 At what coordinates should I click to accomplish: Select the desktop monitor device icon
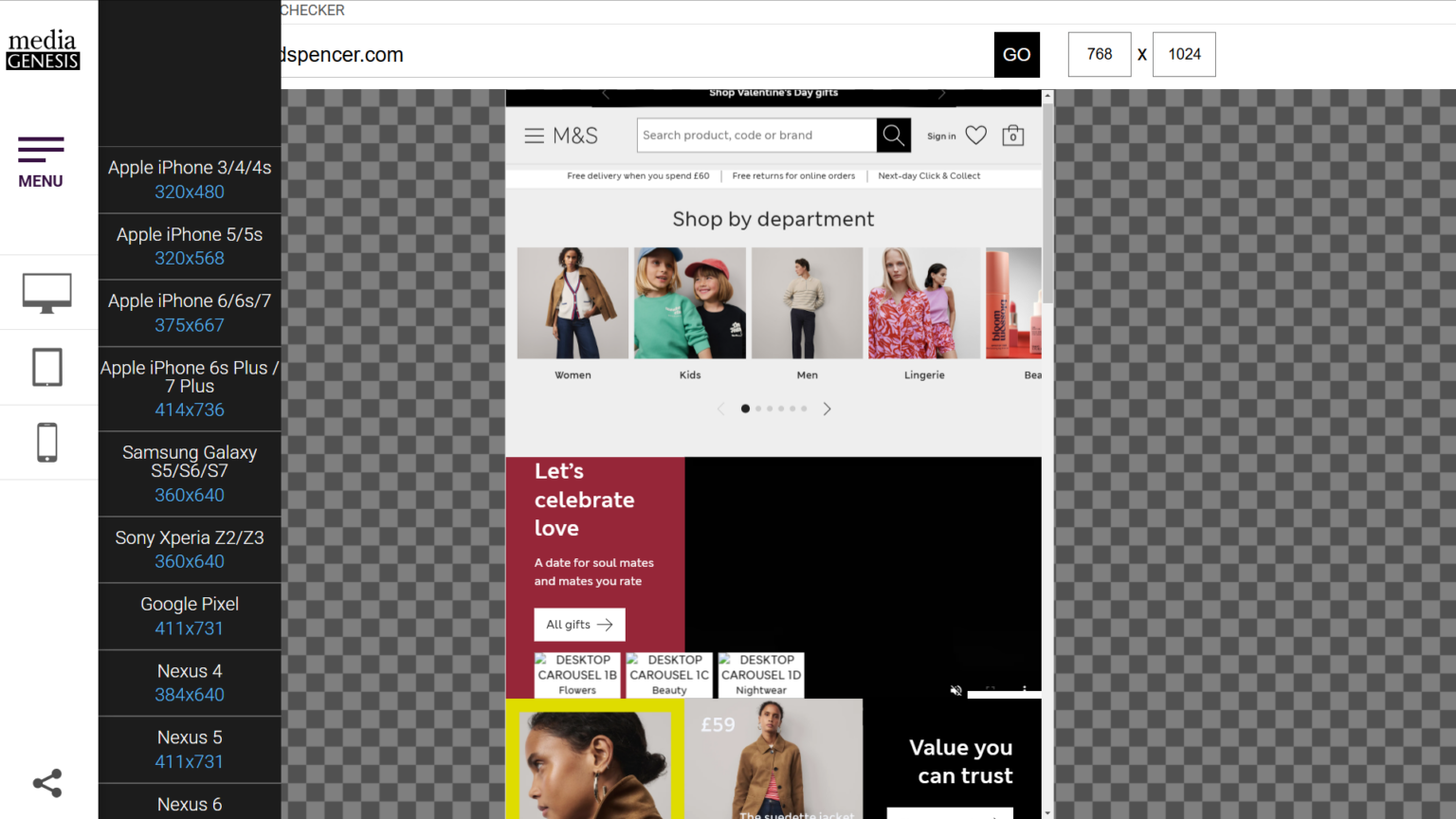[47, 293]
